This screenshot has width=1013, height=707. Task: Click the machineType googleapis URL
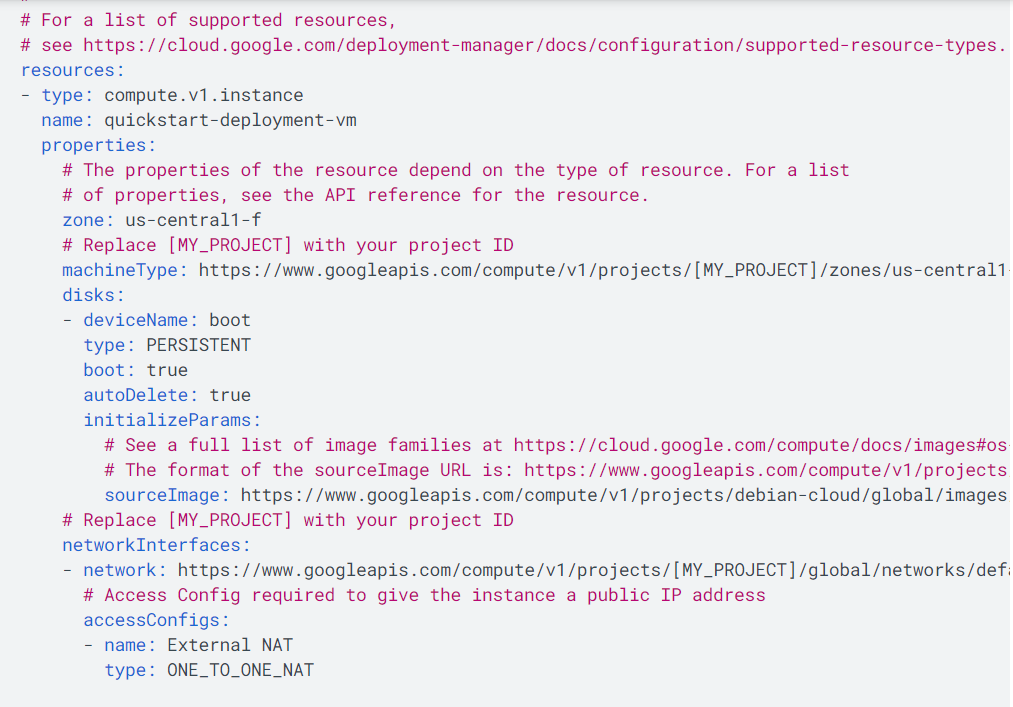[603, 270]
